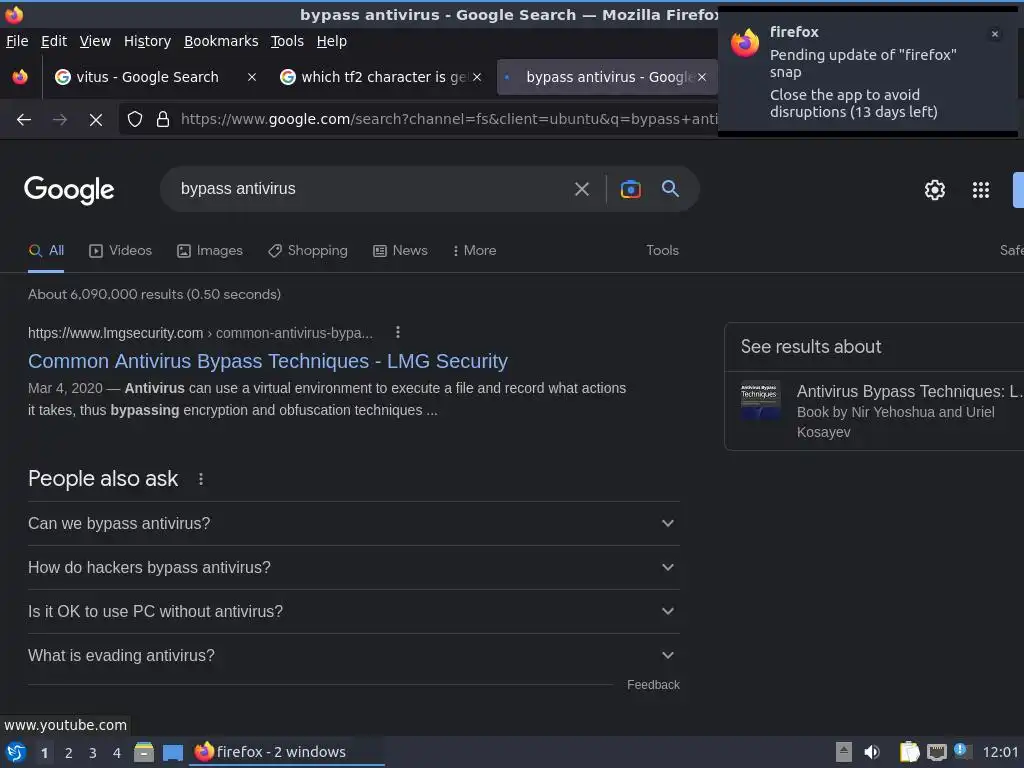Click the firefox - 2 windows taskbar button
The image size is (1024, 768).
click(286, 752)
